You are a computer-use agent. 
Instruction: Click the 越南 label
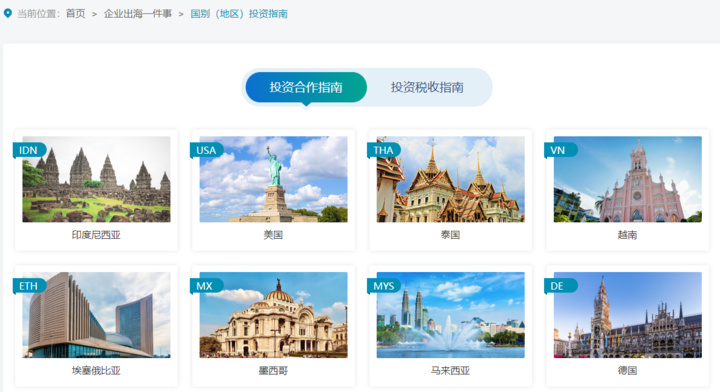(627, 235)
